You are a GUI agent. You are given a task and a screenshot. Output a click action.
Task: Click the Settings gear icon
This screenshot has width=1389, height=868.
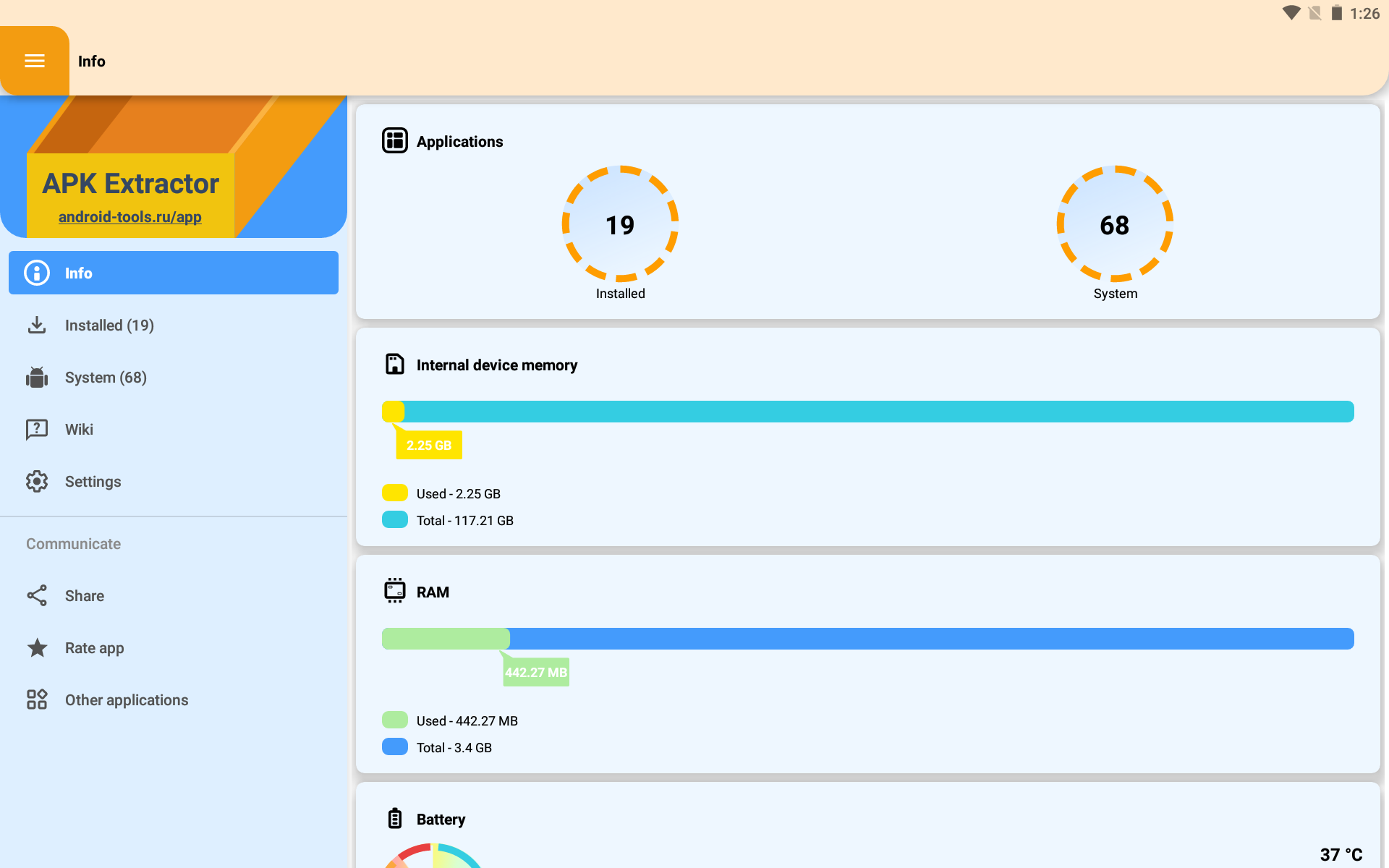tap(37, 481)
